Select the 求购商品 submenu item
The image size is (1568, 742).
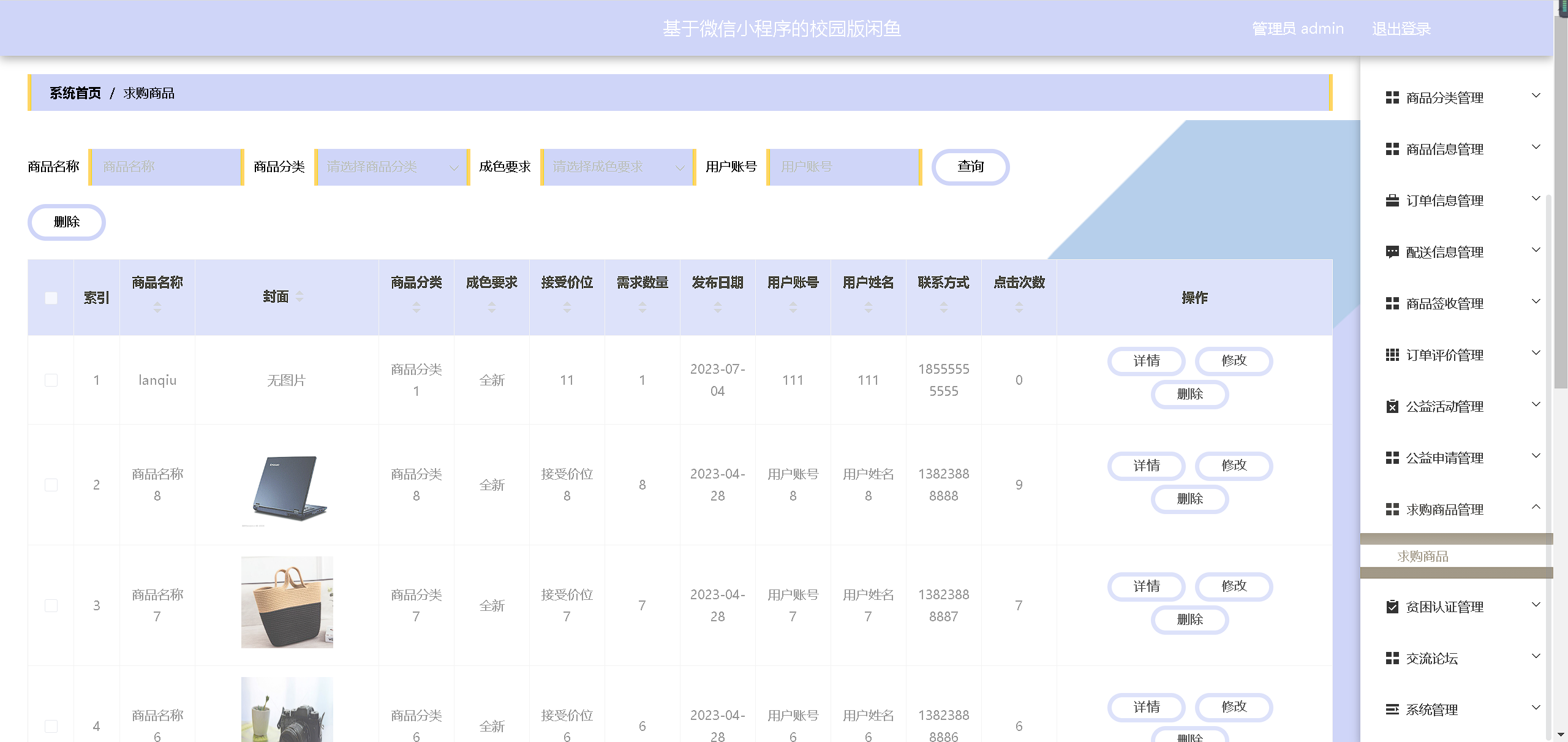coord(1422,556)
